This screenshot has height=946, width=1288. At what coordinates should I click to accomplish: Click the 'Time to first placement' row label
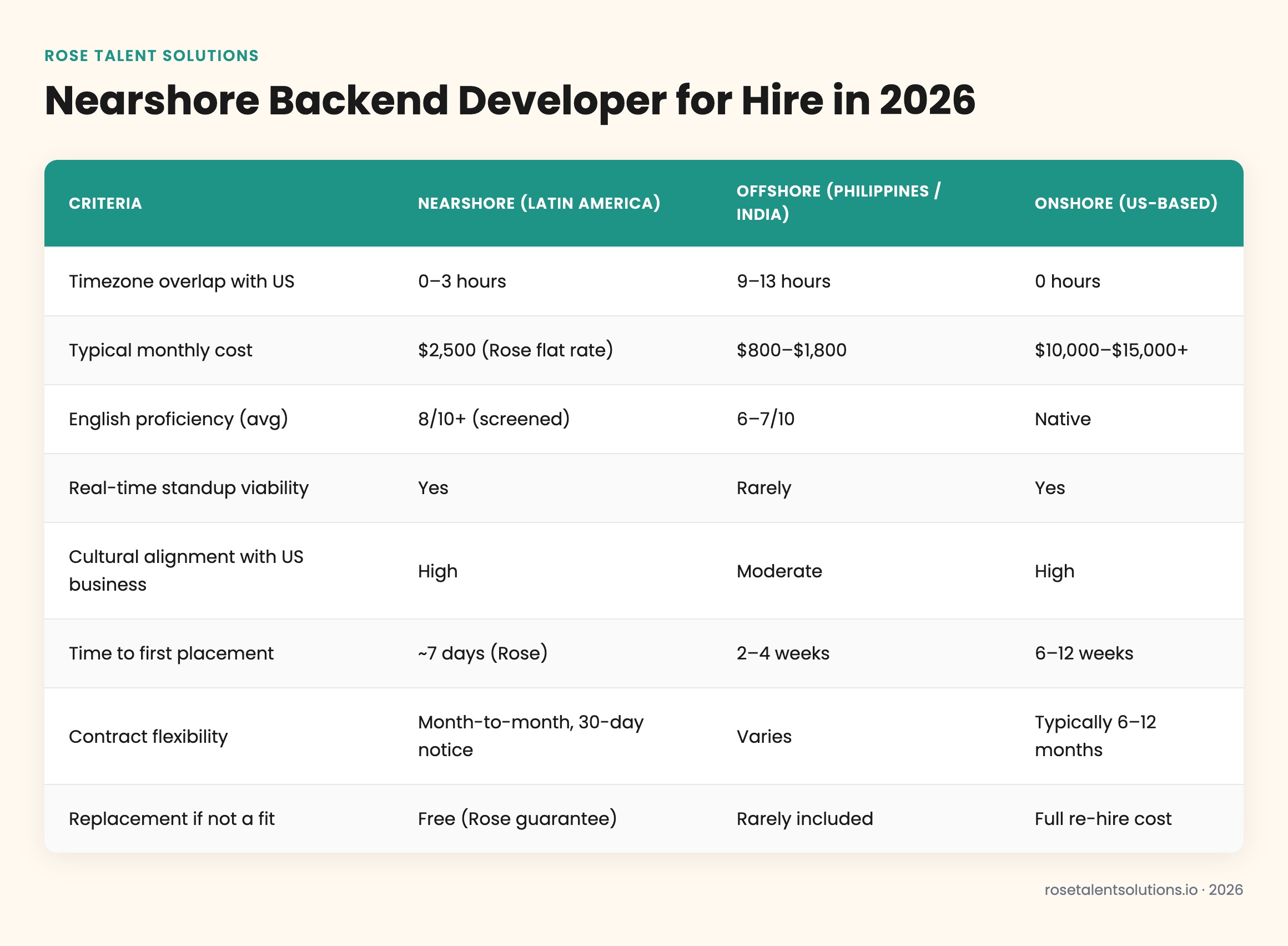[x=171, y=653]
